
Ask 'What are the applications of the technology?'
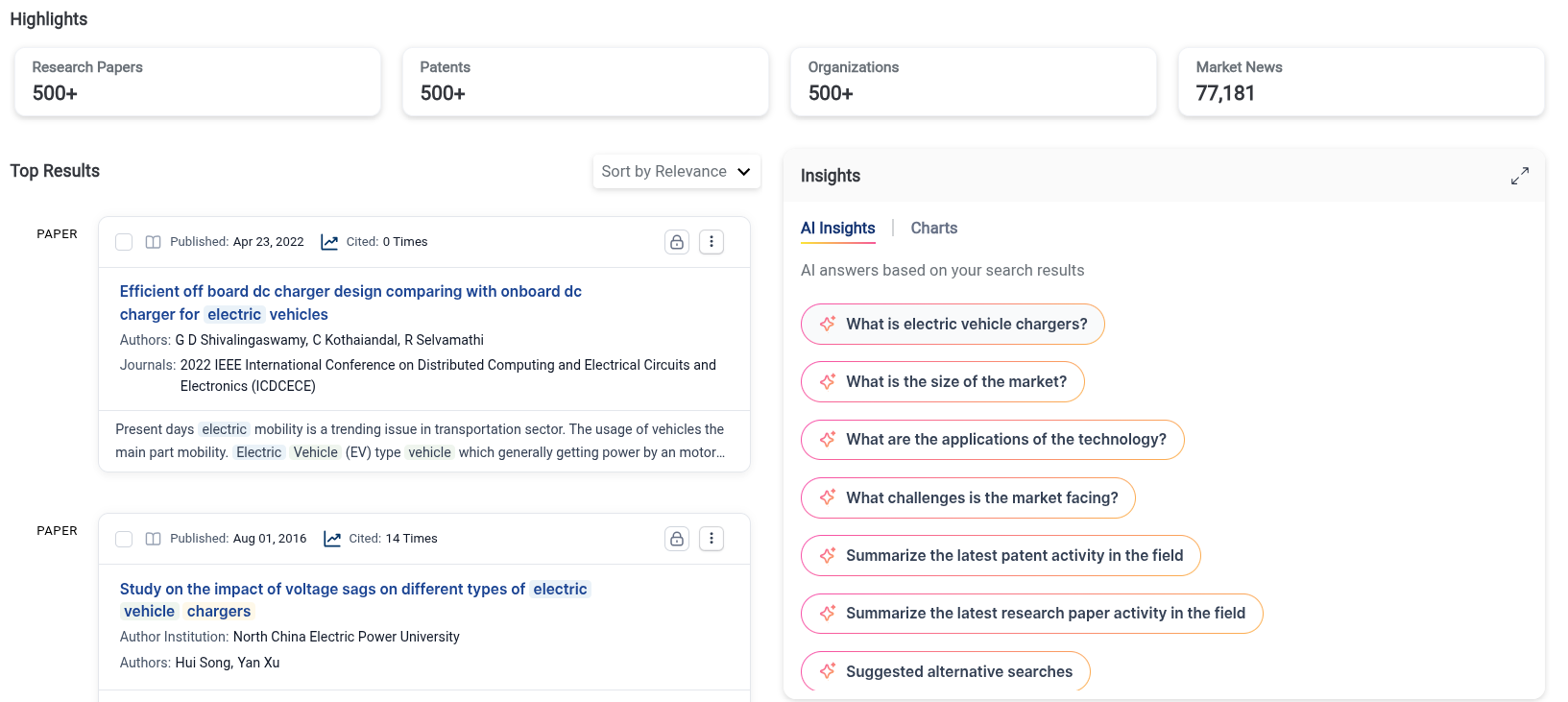click(x=993, y=440)
